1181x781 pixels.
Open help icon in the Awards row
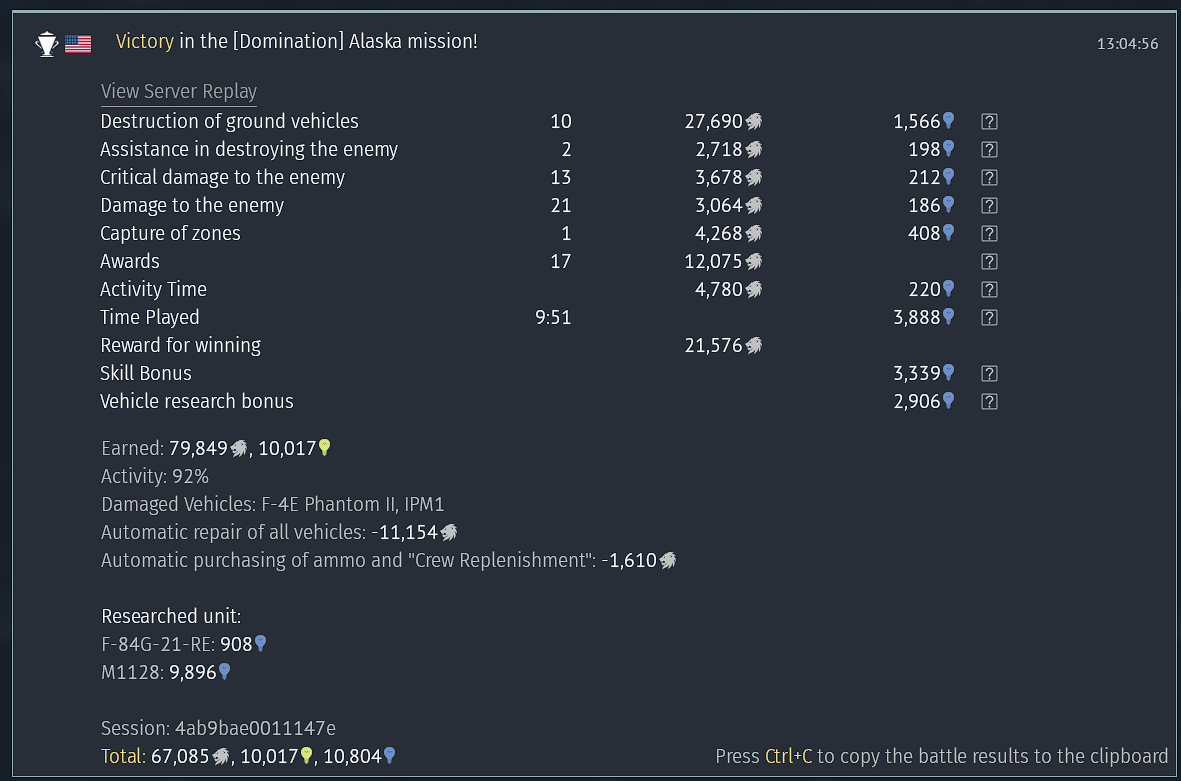coord(989,261)
